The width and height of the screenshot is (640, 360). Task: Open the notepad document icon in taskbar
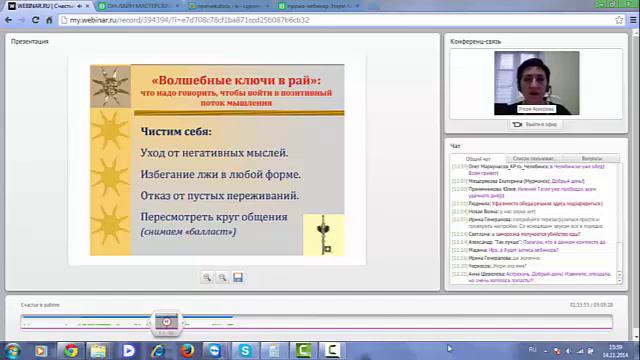(x=274, y=351)
